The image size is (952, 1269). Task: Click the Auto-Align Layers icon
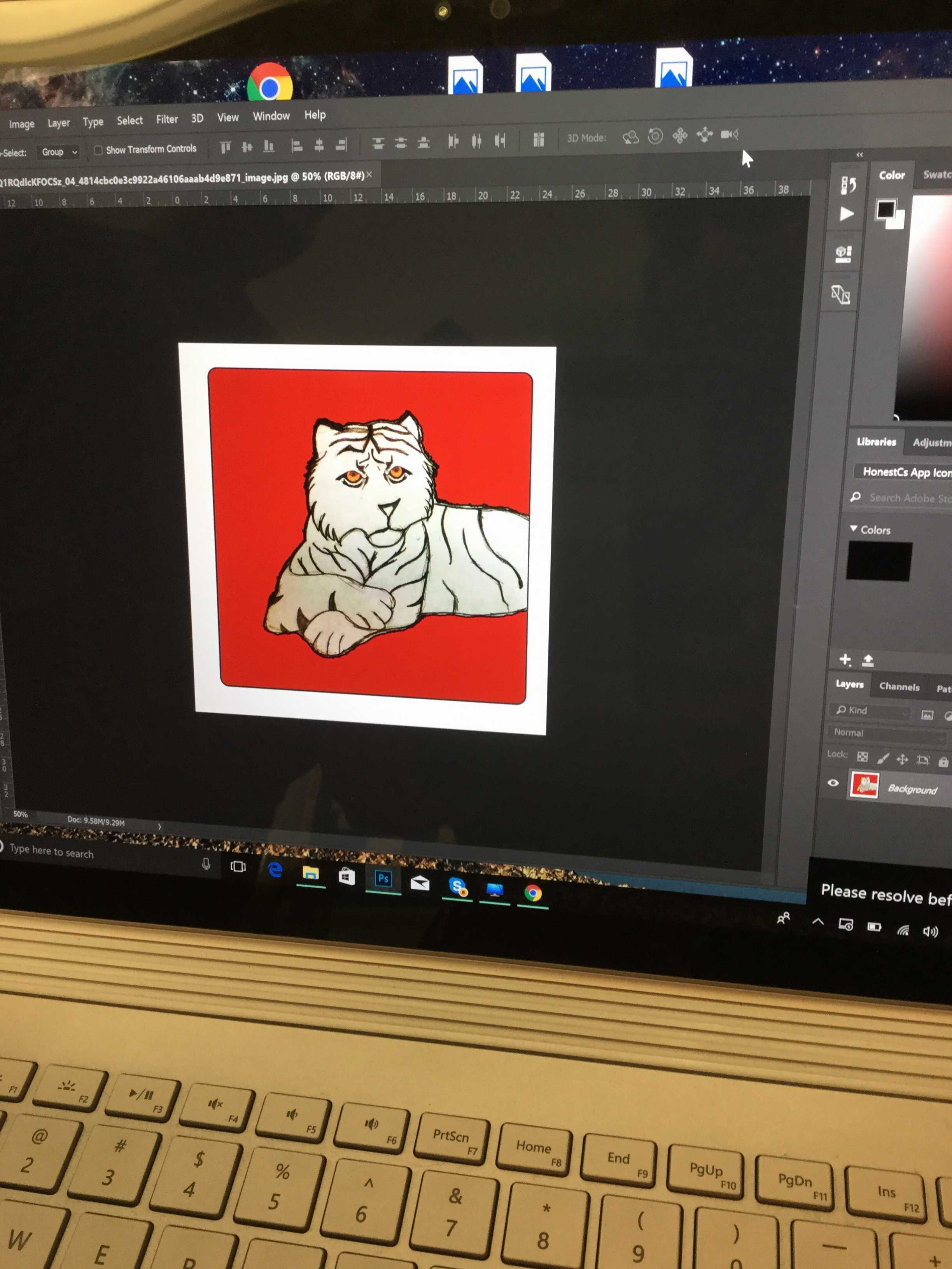pos(539,139)
